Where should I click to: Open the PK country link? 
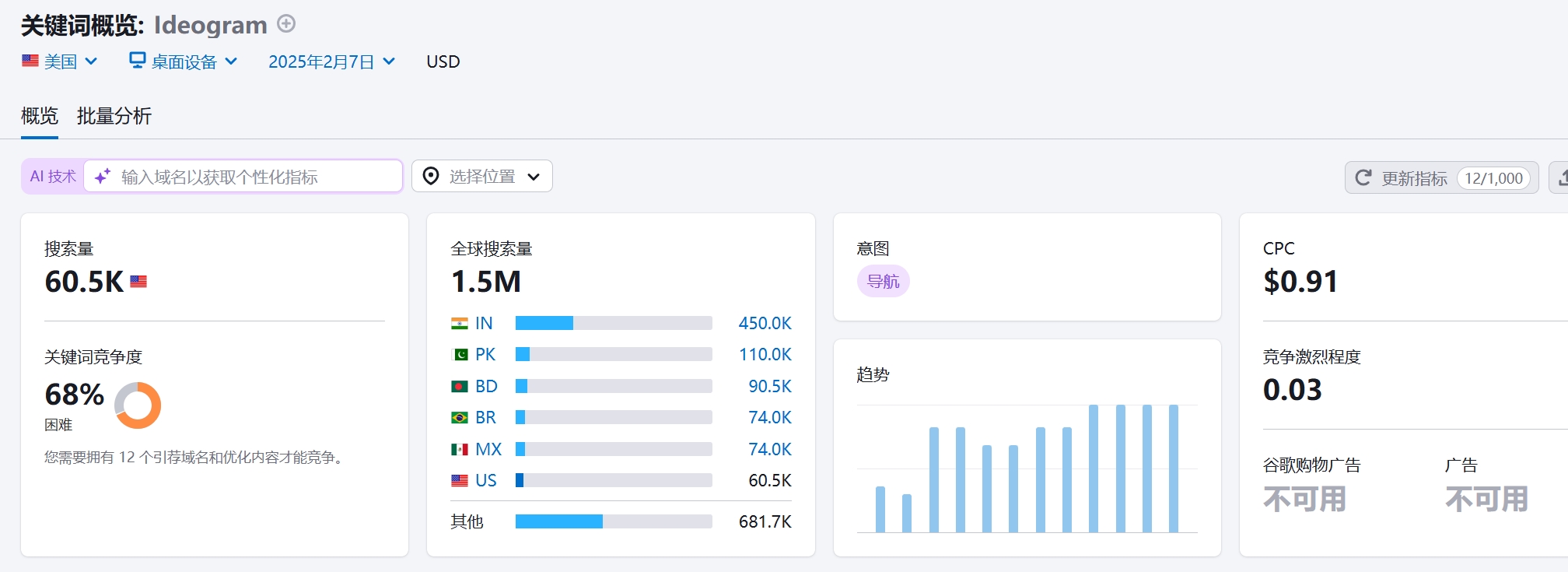coord(485,355)
